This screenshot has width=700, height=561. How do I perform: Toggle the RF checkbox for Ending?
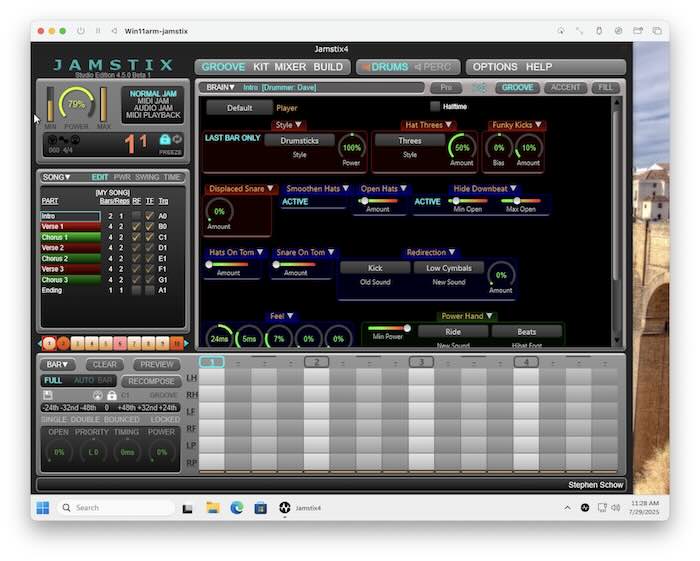coord(136,290)
